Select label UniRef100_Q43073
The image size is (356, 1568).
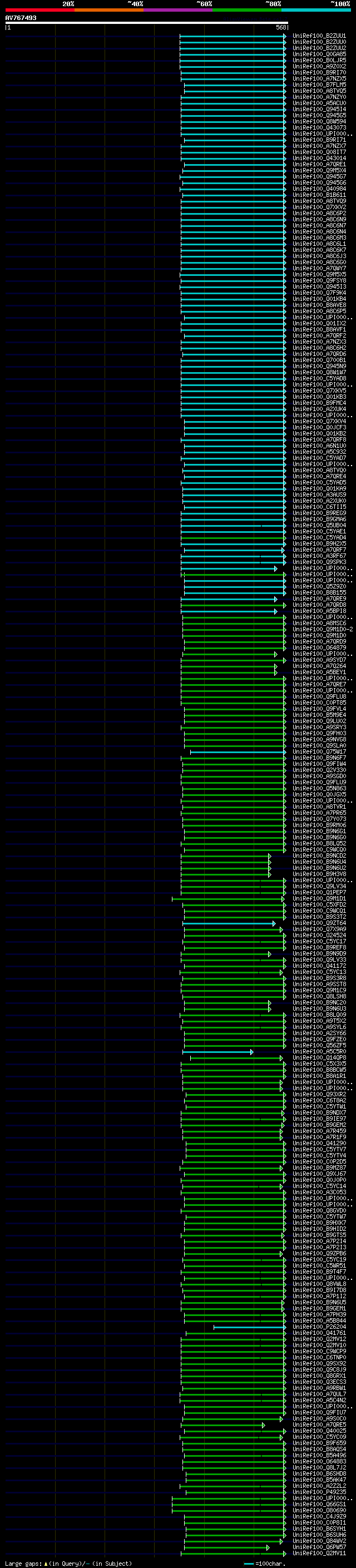pyautogui.click(x=319, y=128)
